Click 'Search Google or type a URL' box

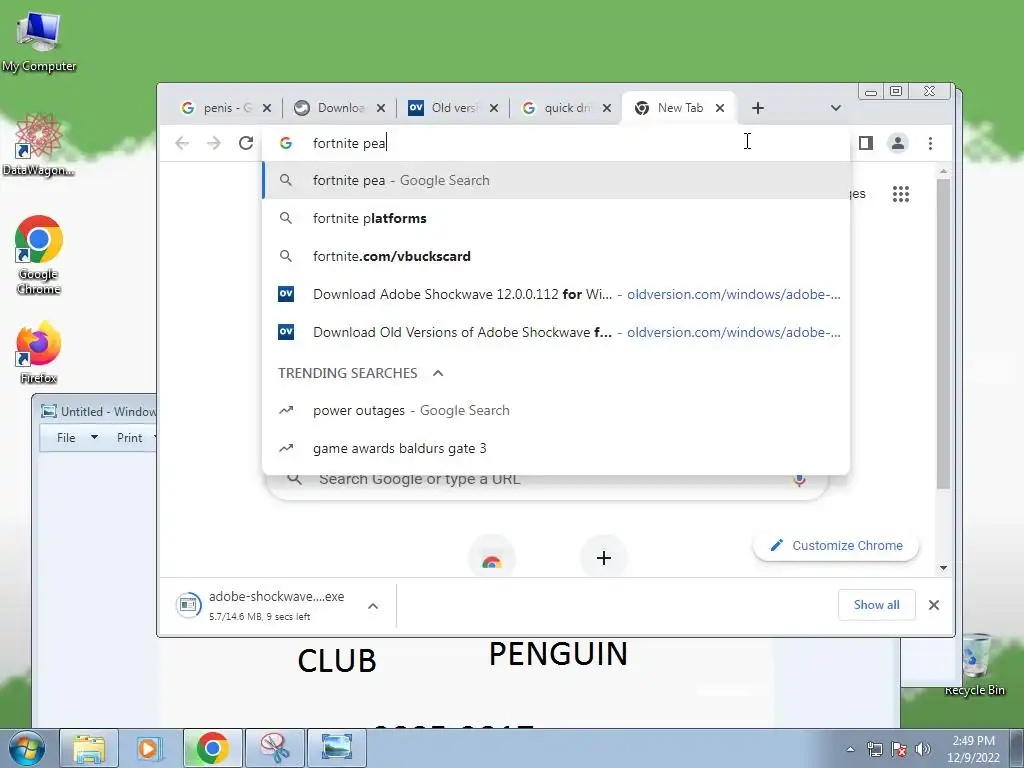coord(549,480)
